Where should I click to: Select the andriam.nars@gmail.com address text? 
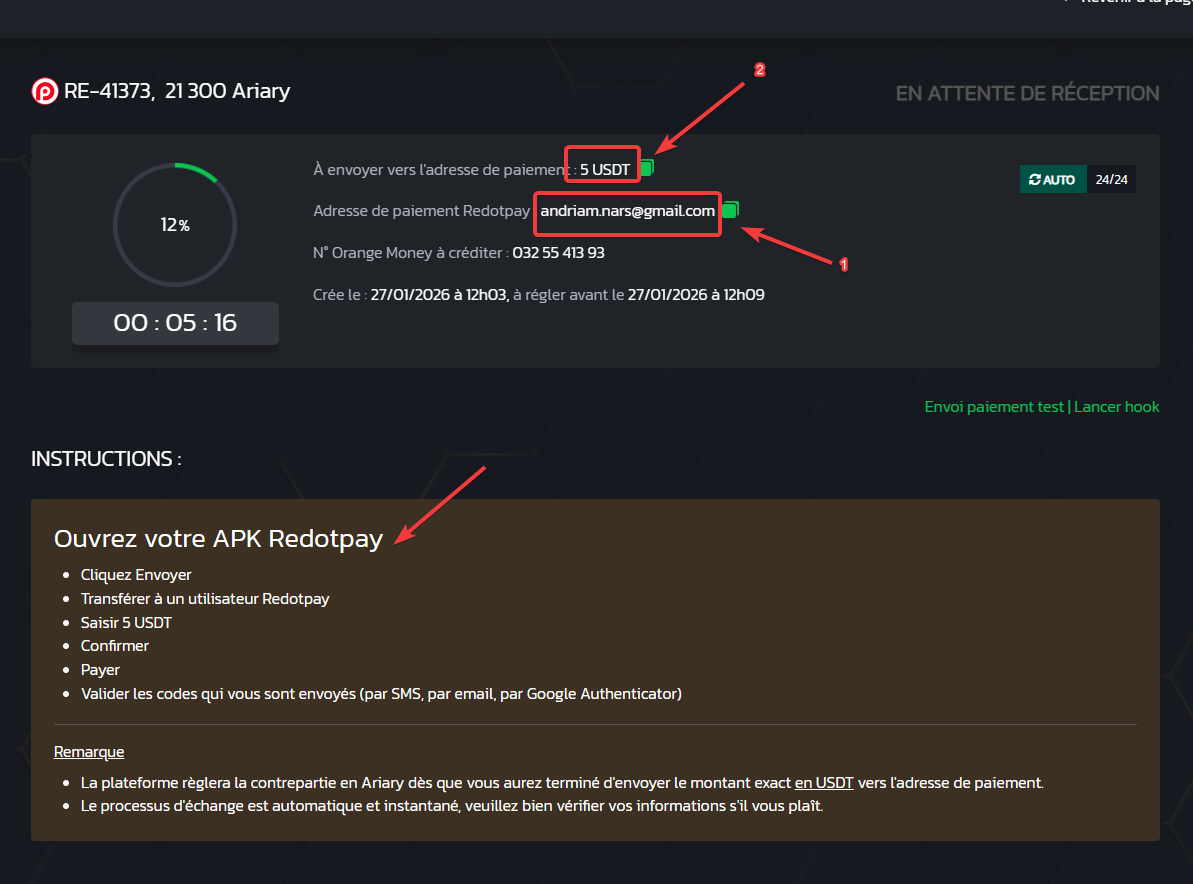627,211
